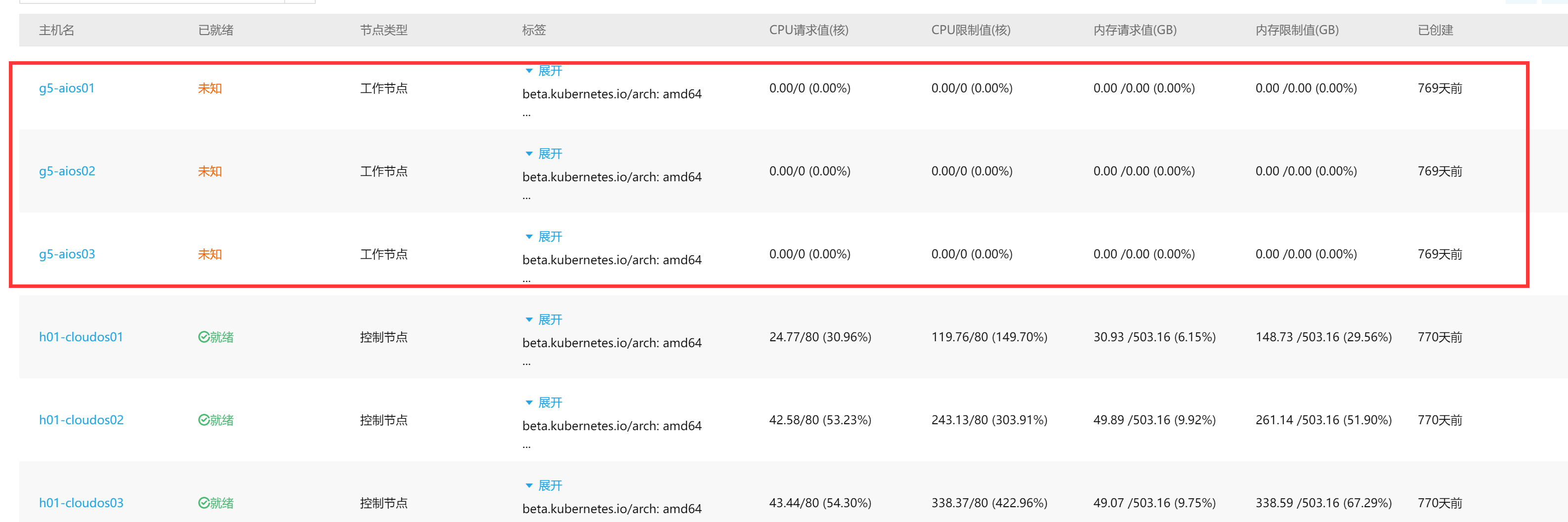Expand labels for the g5-aios03 row
This screenshot has height=522, width=1568.
click(x=544, y=237)
